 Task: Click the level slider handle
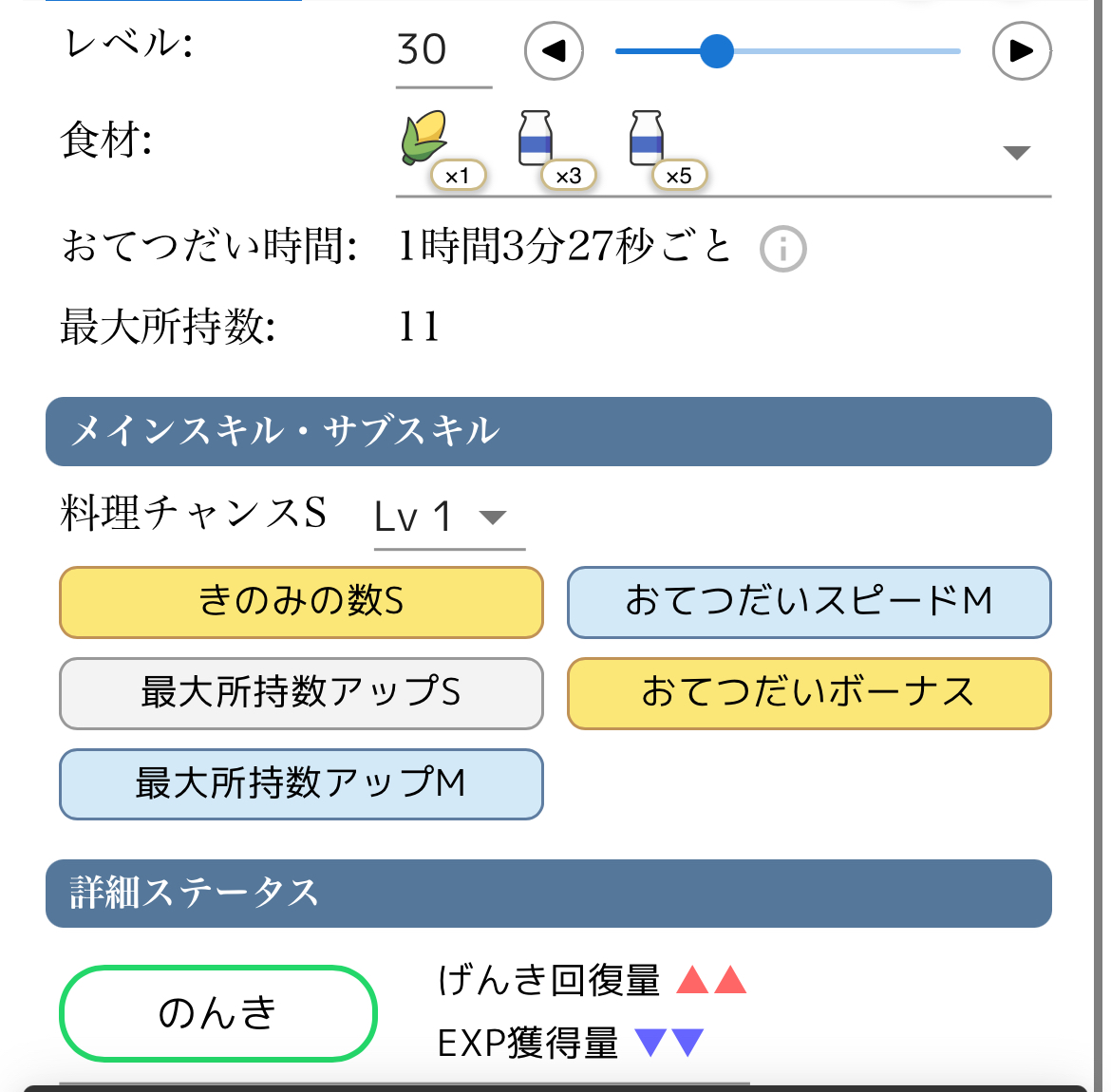click(717, 50)
